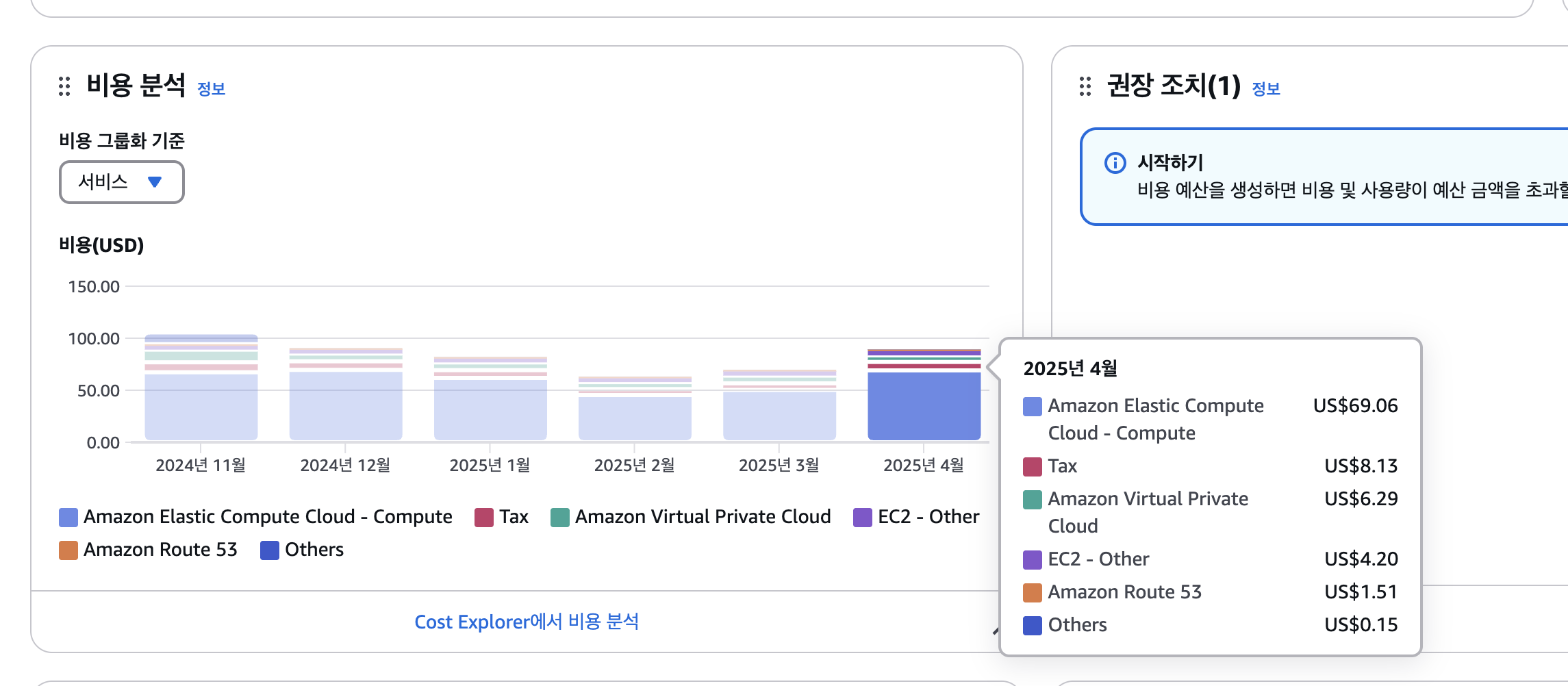
Task: Select the 2025년 2월 cost bar
Action: pyautogui.click(x=635, y=408)
